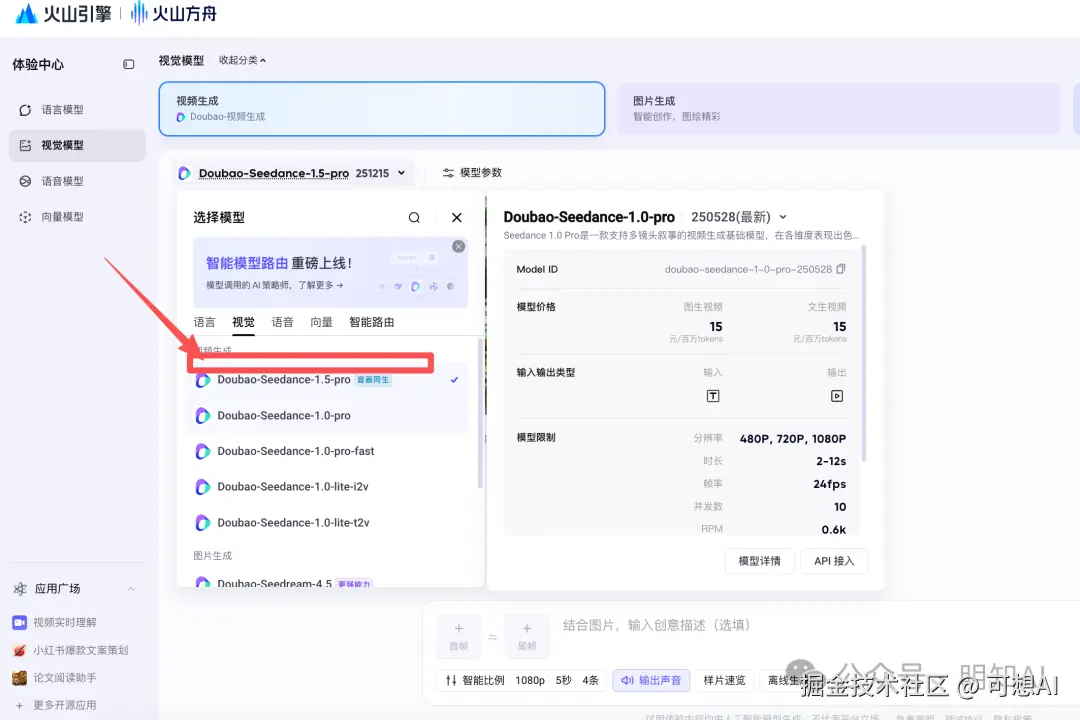1080x720 pixels.
Task: Click the 音画同生 tag on Seedance-1.5-pro
Action: pyautogui.click(x=373, y=380)
